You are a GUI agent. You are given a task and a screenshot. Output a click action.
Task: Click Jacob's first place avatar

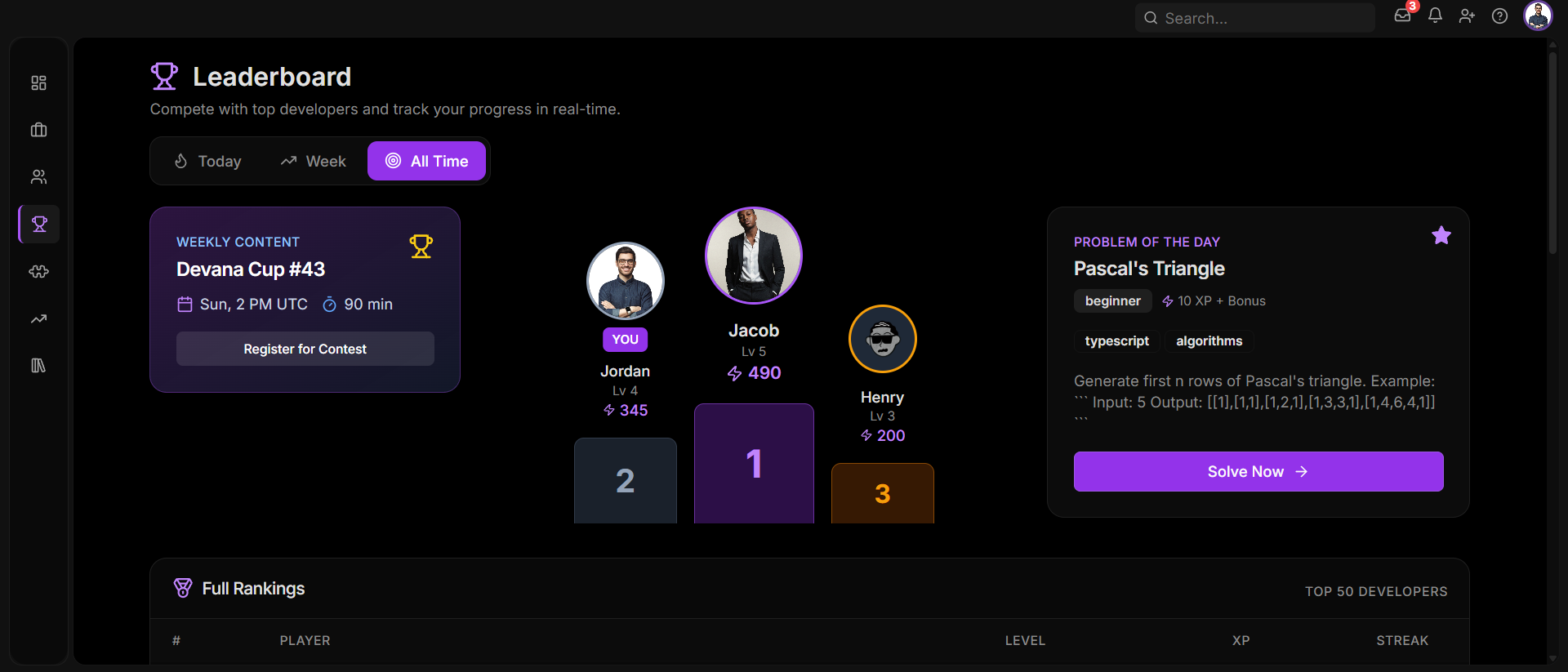[754, 256]
